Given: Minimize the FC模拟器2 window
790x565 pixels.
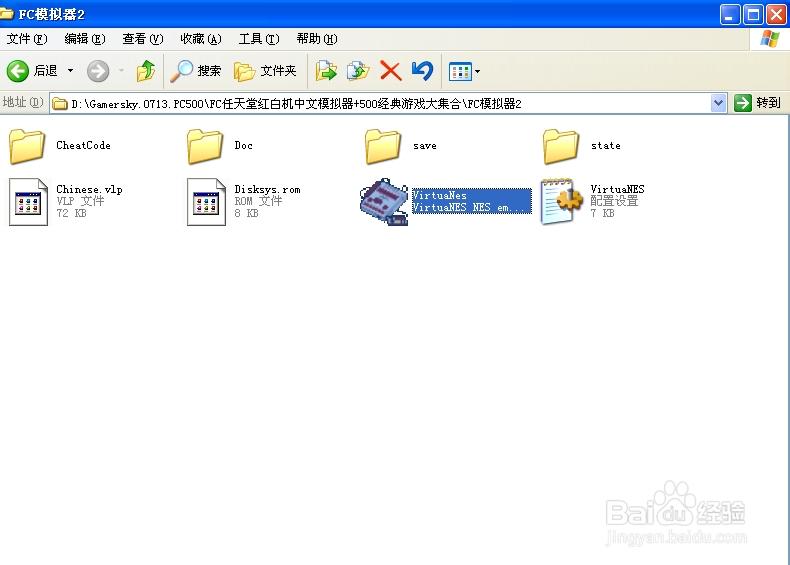Looking at the screenshot, I should coord(730,15).
